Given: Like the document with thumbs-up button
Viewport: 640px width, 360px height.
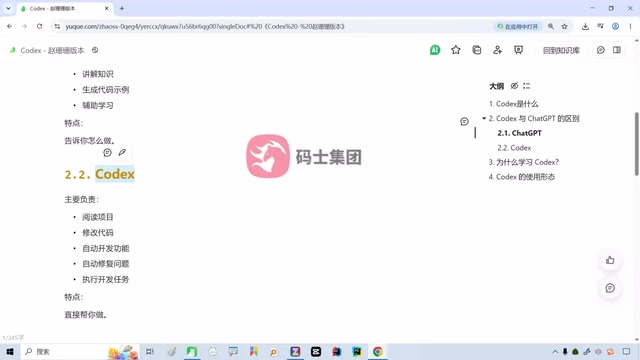Looking at the screenshot, I should [610, 260].
